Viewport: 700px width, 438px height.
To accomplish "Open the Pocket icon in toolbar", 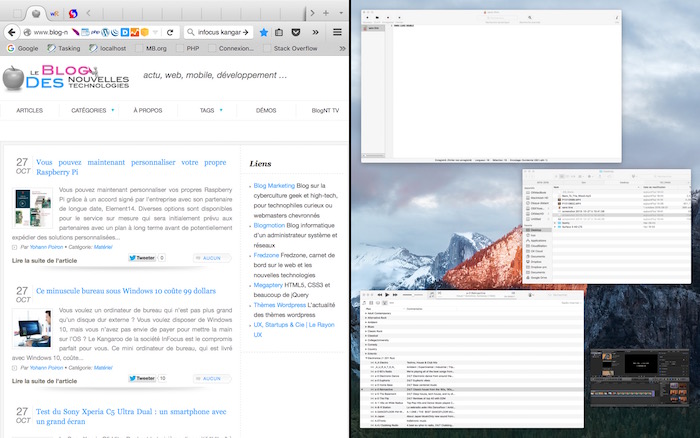I will 297,32.
